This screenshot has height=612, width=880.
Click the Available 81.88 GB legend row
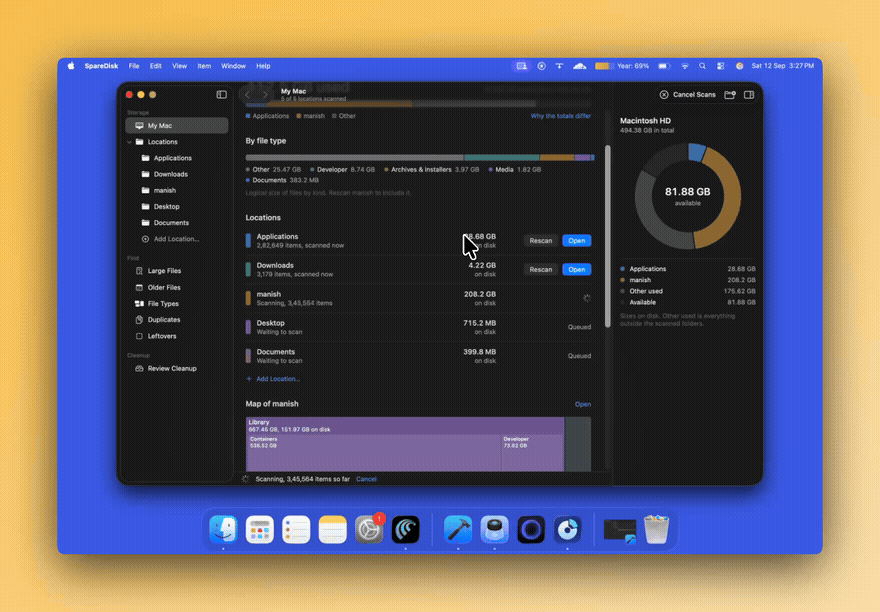coord(688,303)
